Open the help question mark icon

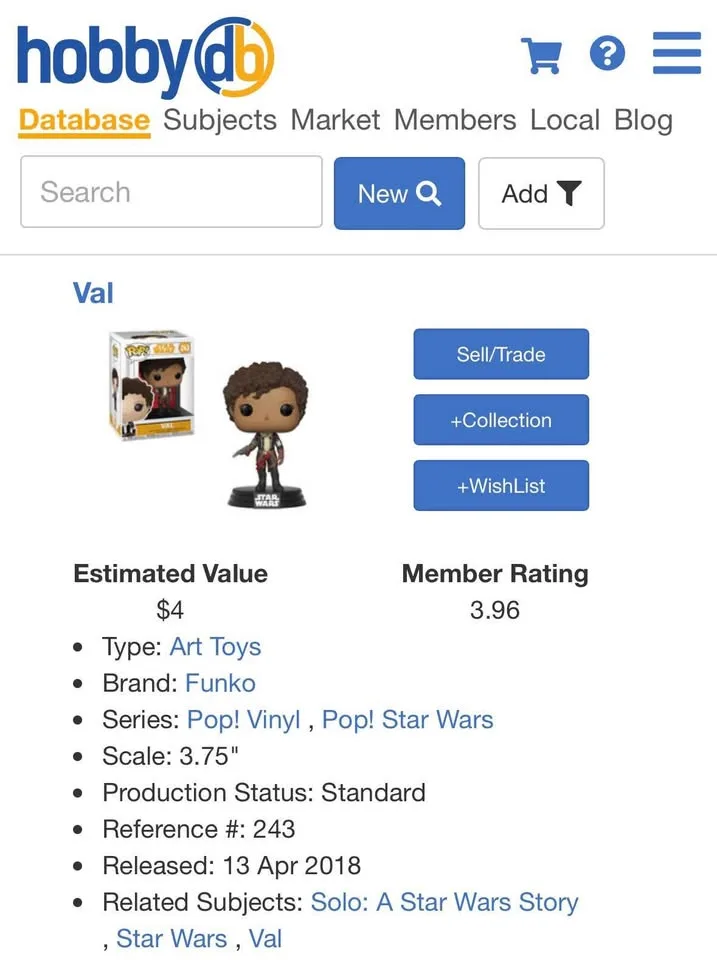point(608,55)
